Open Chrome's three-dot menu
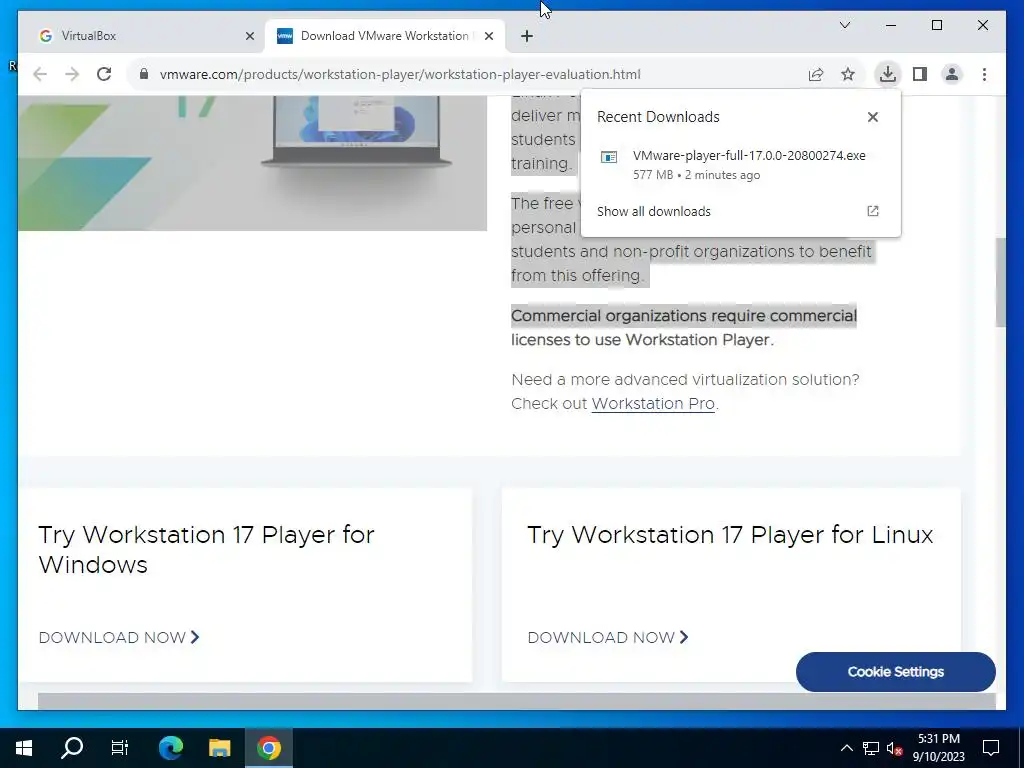Viewport: 1024px width, 768px height. 984,74
